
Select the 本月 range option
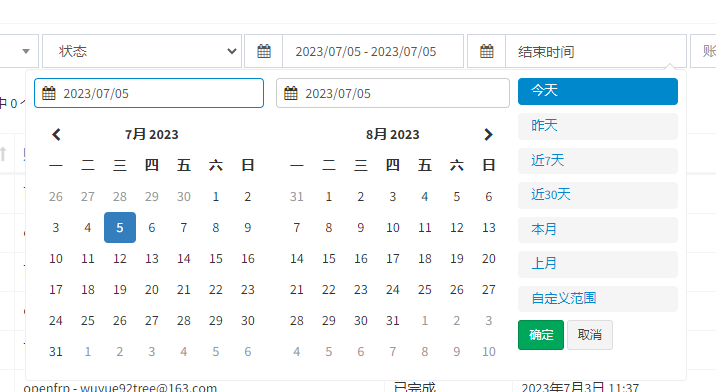click(x=598, y=229)
